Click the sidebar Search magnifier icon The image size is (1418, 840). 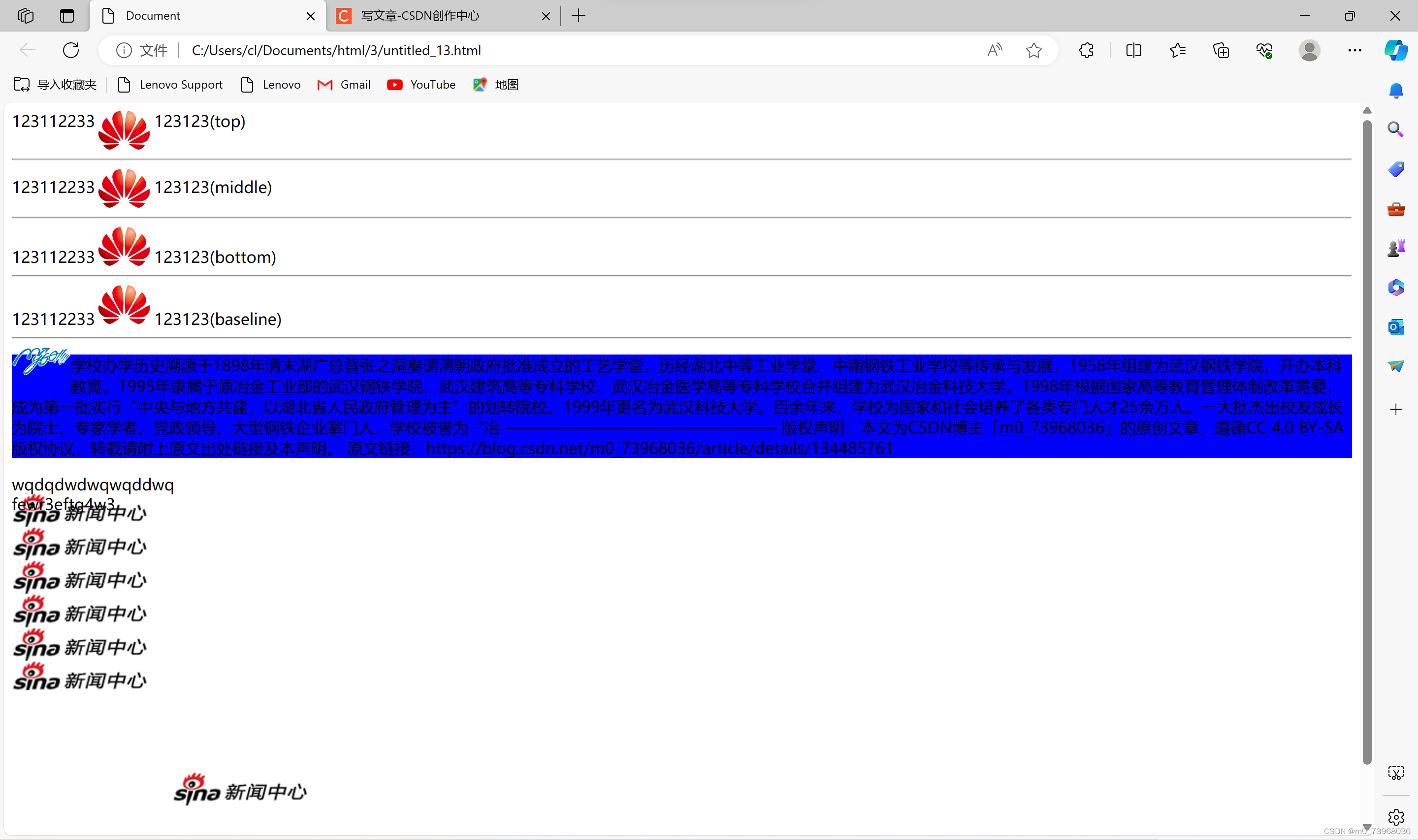[x=1395, y=129]
